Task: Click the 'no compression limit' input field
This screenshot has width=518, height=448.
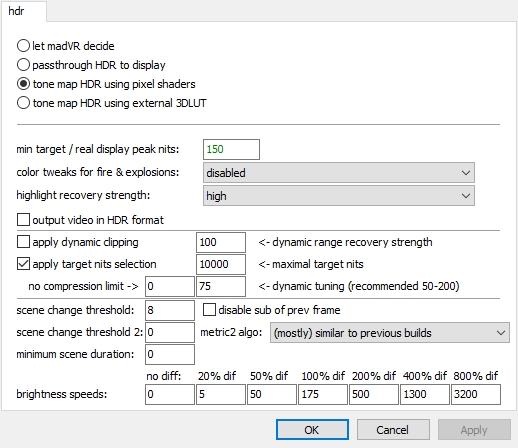Action: 170,286
